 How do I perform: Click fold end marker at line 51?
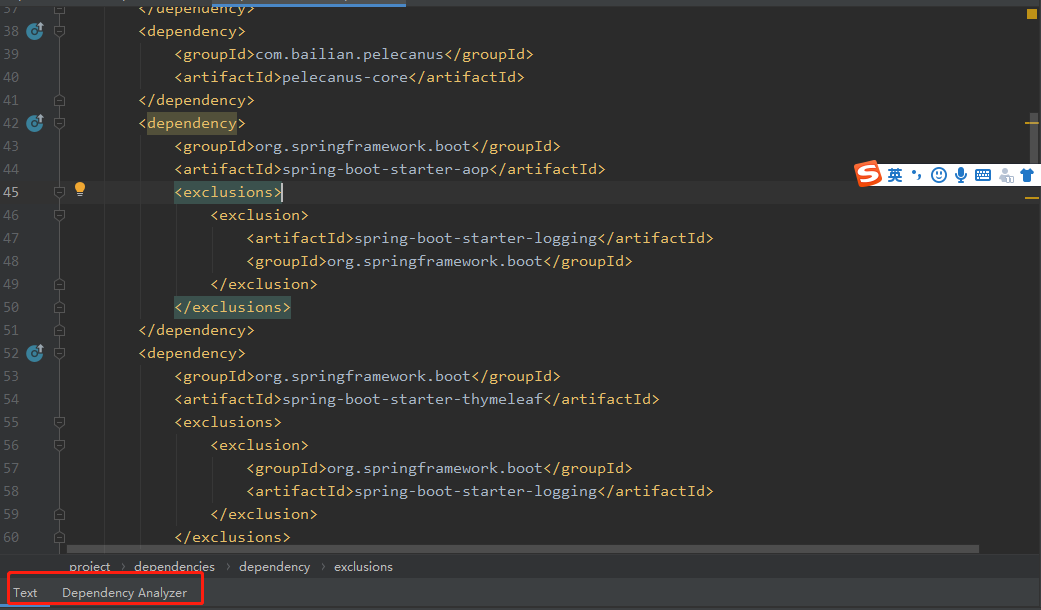tap(59, 330)
